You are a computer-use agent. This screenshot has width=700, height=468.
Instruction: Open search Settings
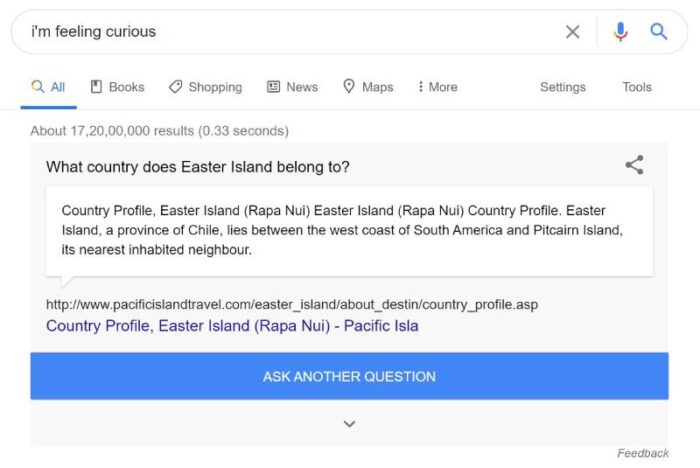(x=562, y=87)
